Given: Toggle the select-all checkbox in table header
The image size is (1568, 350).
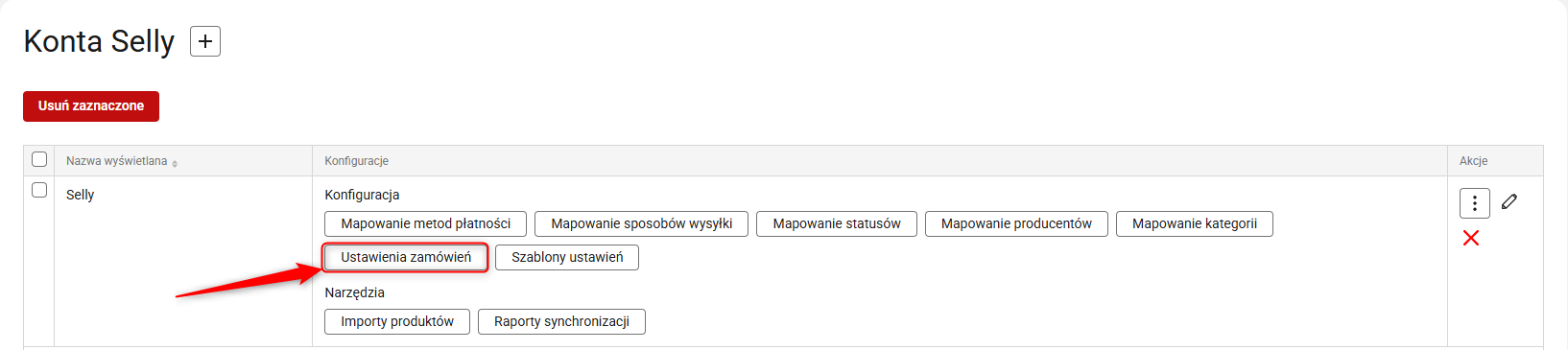Looking at the screenshot, I should pyautogui.click(x=39, y=159).
